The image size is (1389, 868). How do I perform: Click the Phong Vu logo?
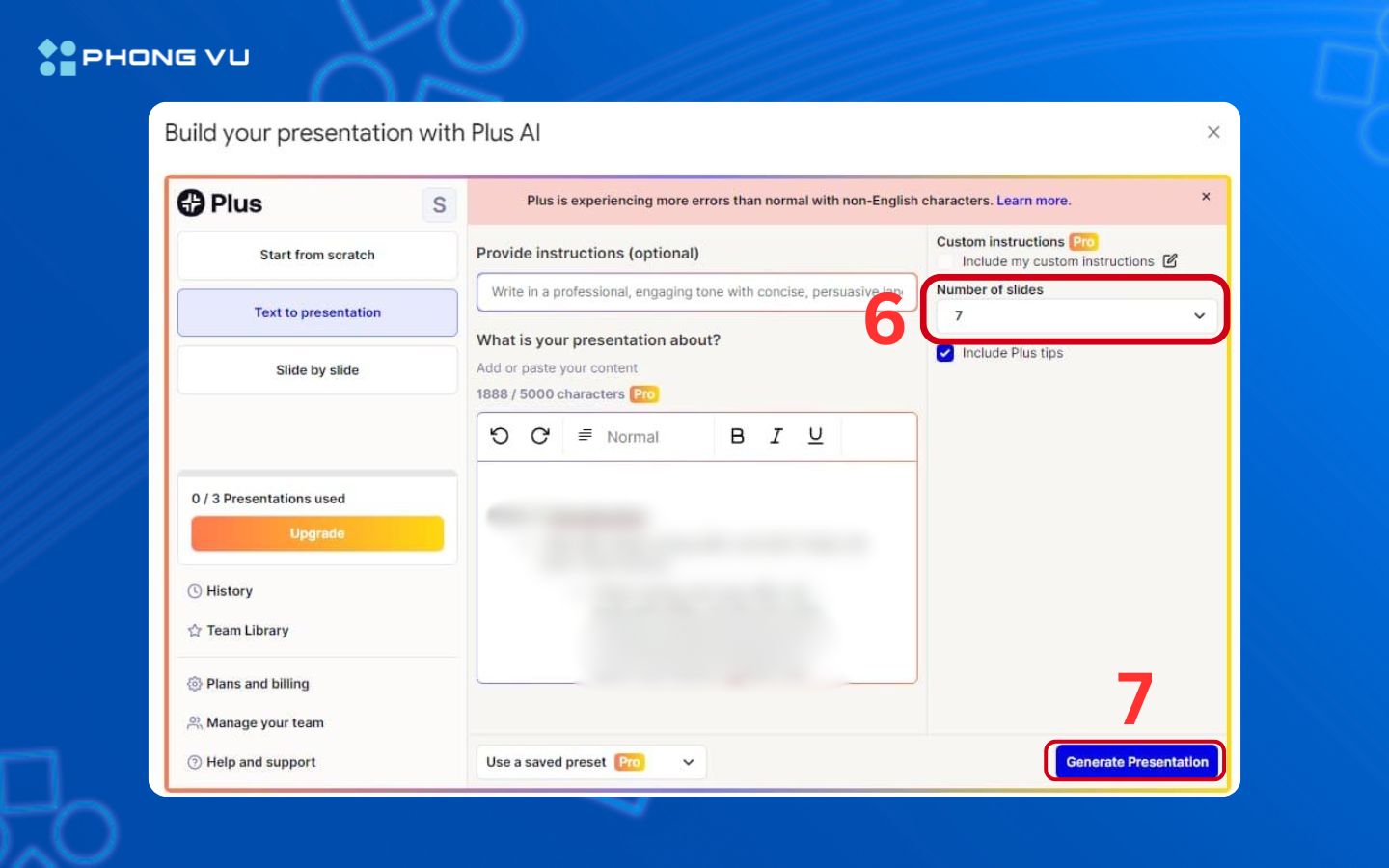point(144,57)
